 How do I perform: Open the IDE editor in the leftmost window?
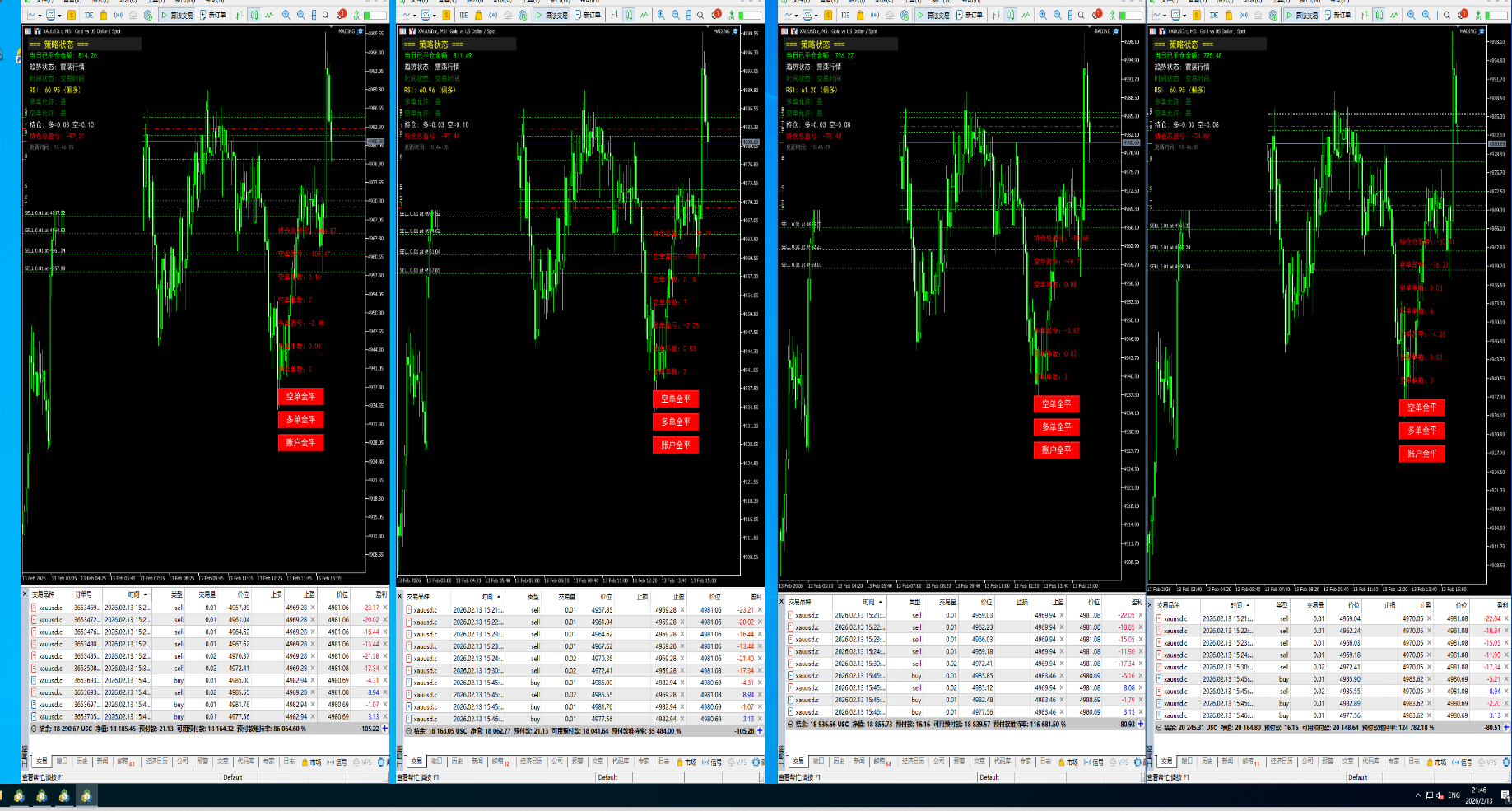tap(88, 15)
